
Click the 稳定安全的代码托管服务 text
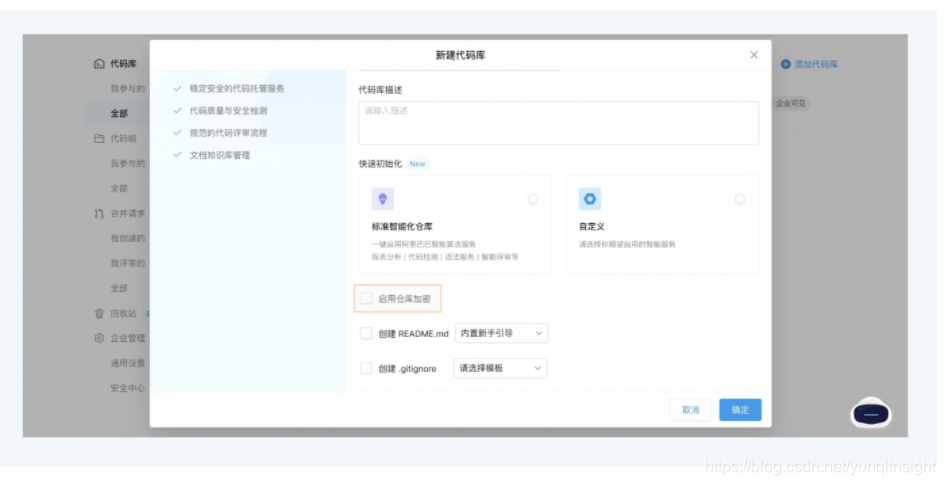[237, 88]
